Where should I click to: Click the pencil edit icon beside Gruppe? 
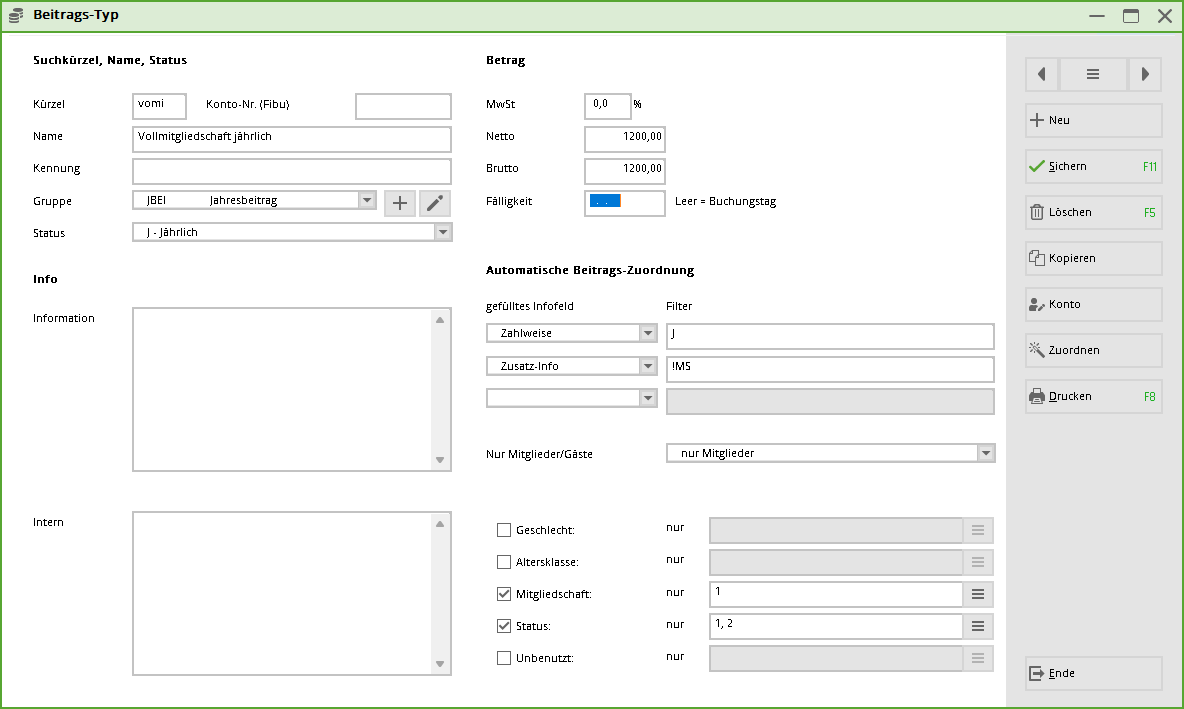tap(434, 203)
